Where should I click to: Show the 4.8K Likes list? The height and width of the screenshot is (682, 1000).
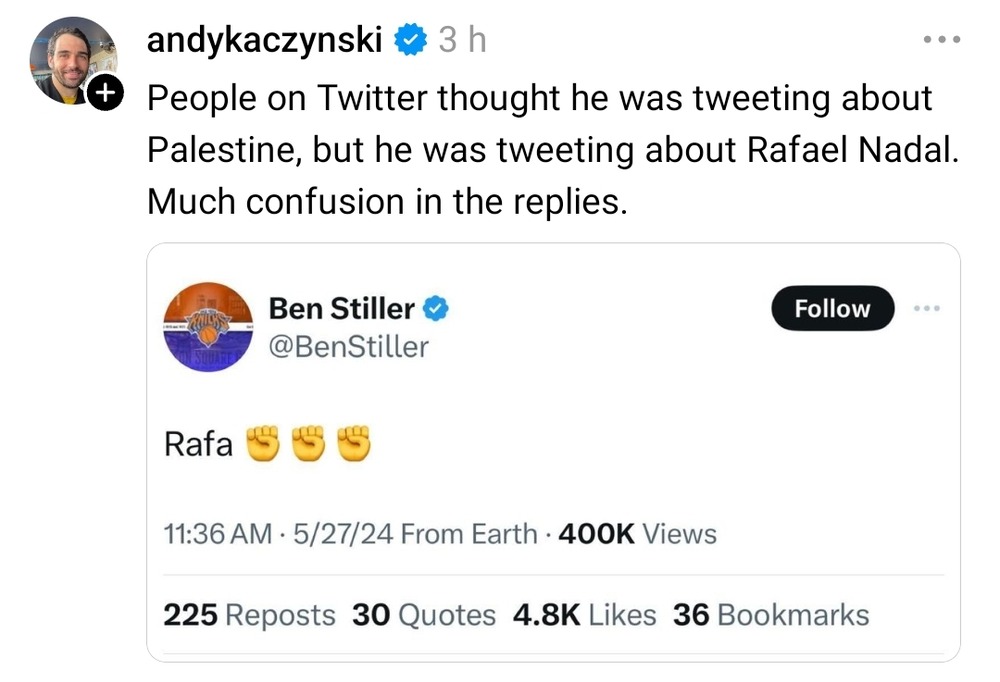[584, 615]
